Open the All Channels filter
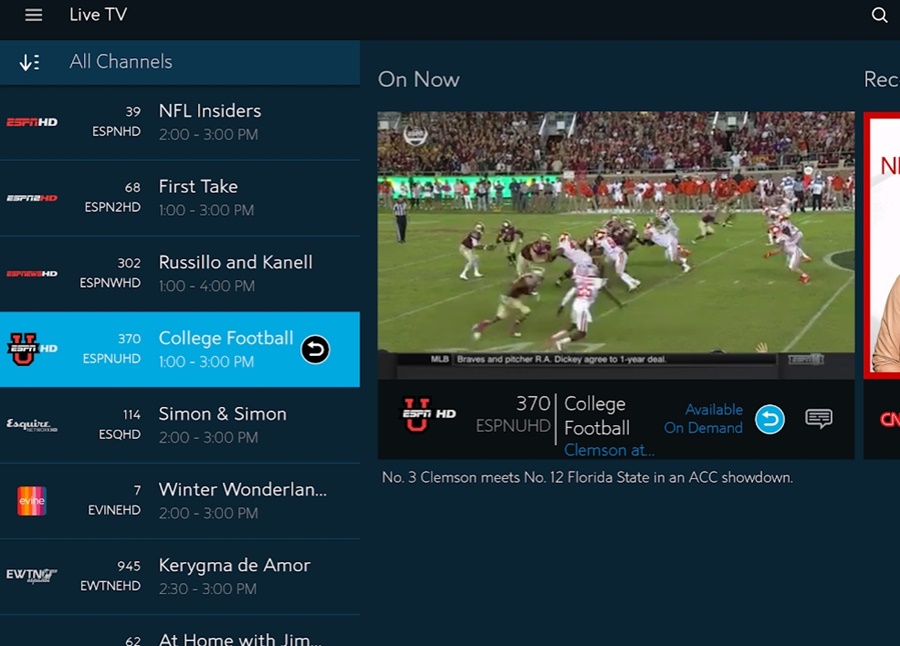Viewport: 900px width, 646px height. [x=180, y=62]
